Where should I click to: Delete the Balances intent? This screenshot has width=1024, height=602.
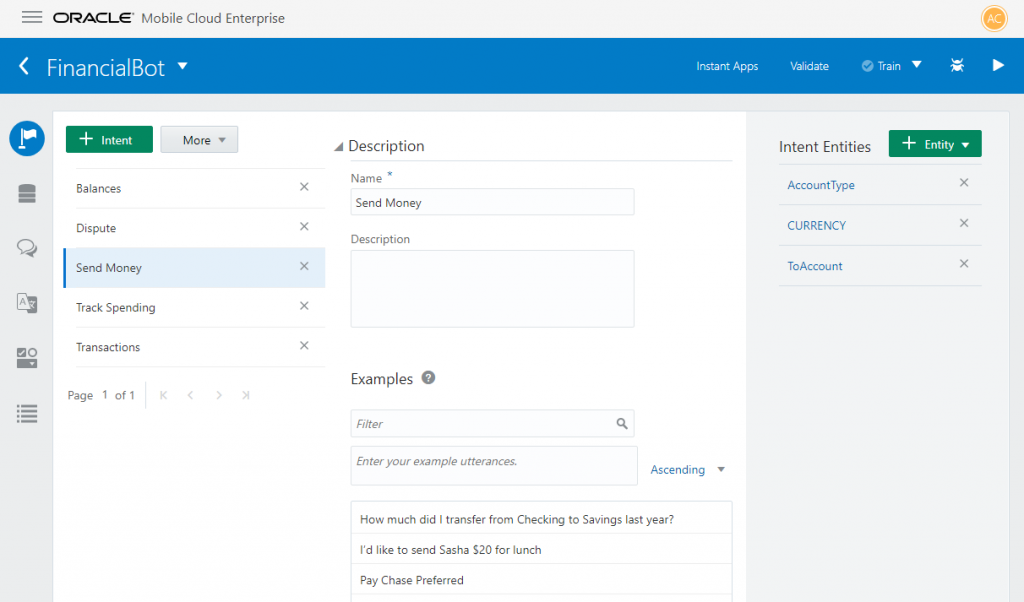pos(304,187)
